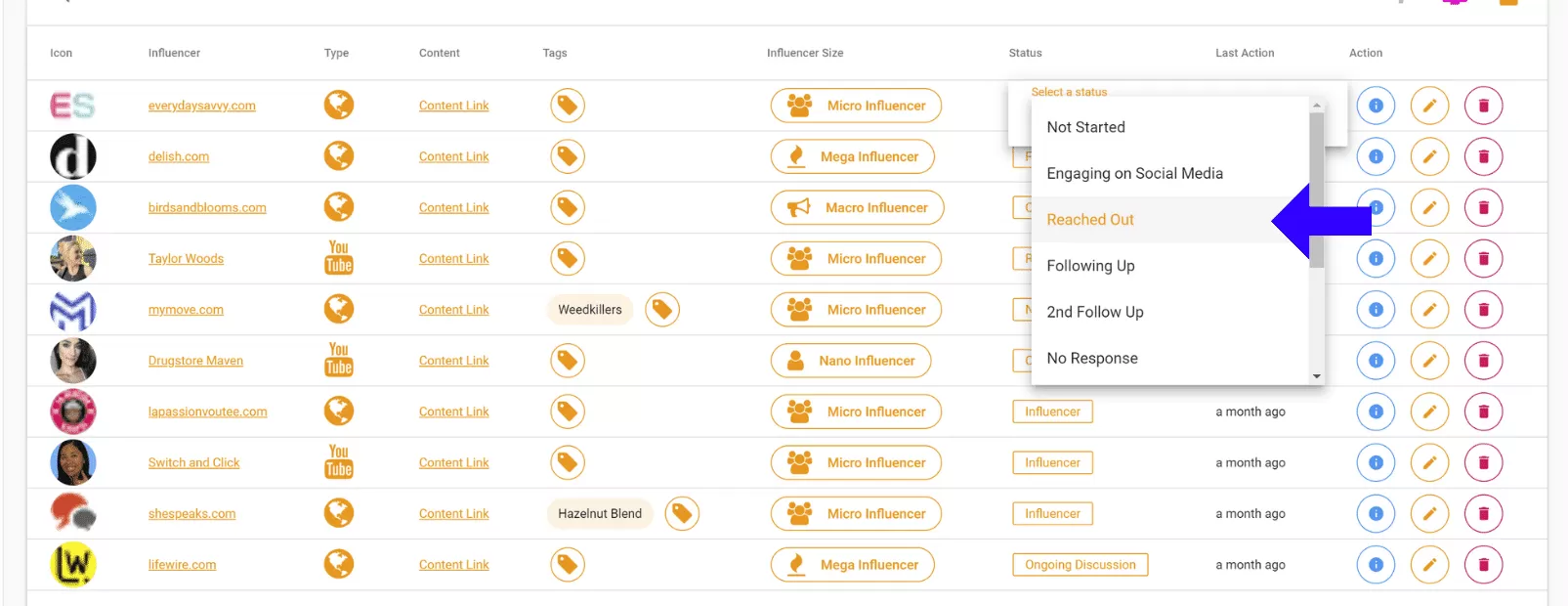Click the YouTube icon for Switch and Click
The height and width of the screenshot is (606, 1568).
tap(339, 462)
